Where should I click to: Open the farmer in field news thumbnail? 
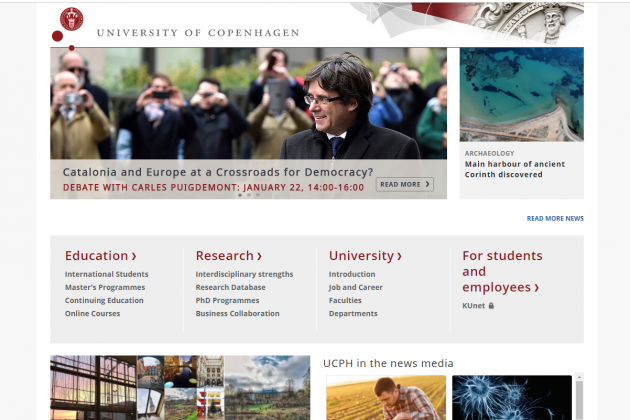(x=386, y=397)
